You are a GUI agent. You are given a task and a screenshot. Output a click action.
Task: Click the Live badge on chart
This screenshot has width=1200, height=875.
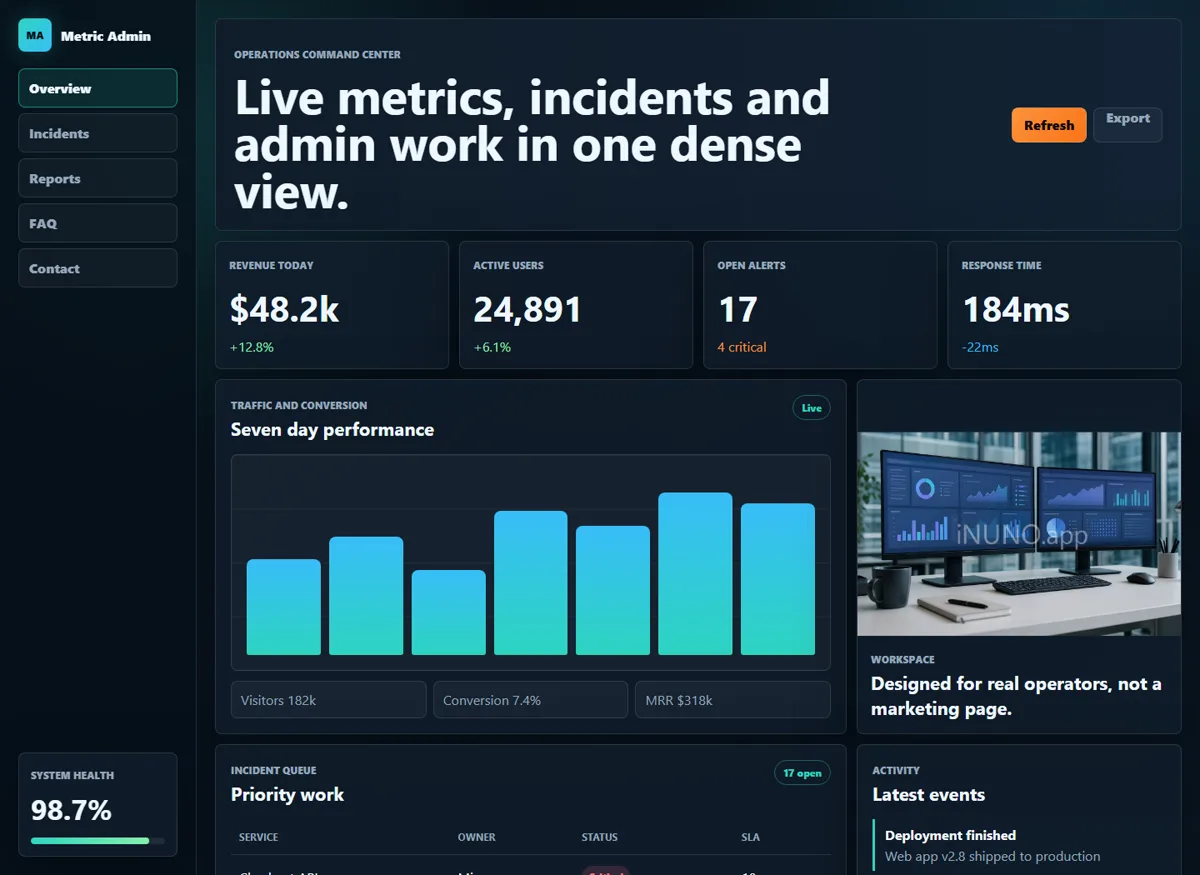pyautogui.click(x=811, y=408)
